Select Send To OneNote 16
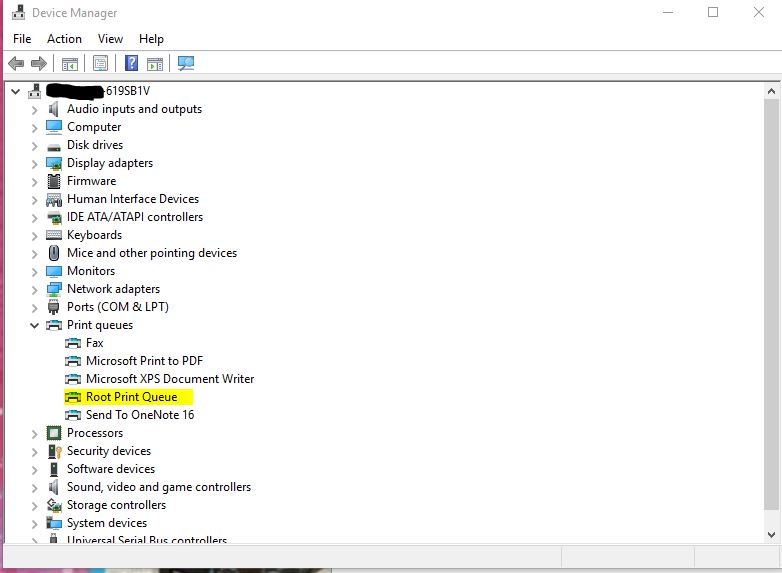Screen dimensions: 782x573 [x=140, y=414]
